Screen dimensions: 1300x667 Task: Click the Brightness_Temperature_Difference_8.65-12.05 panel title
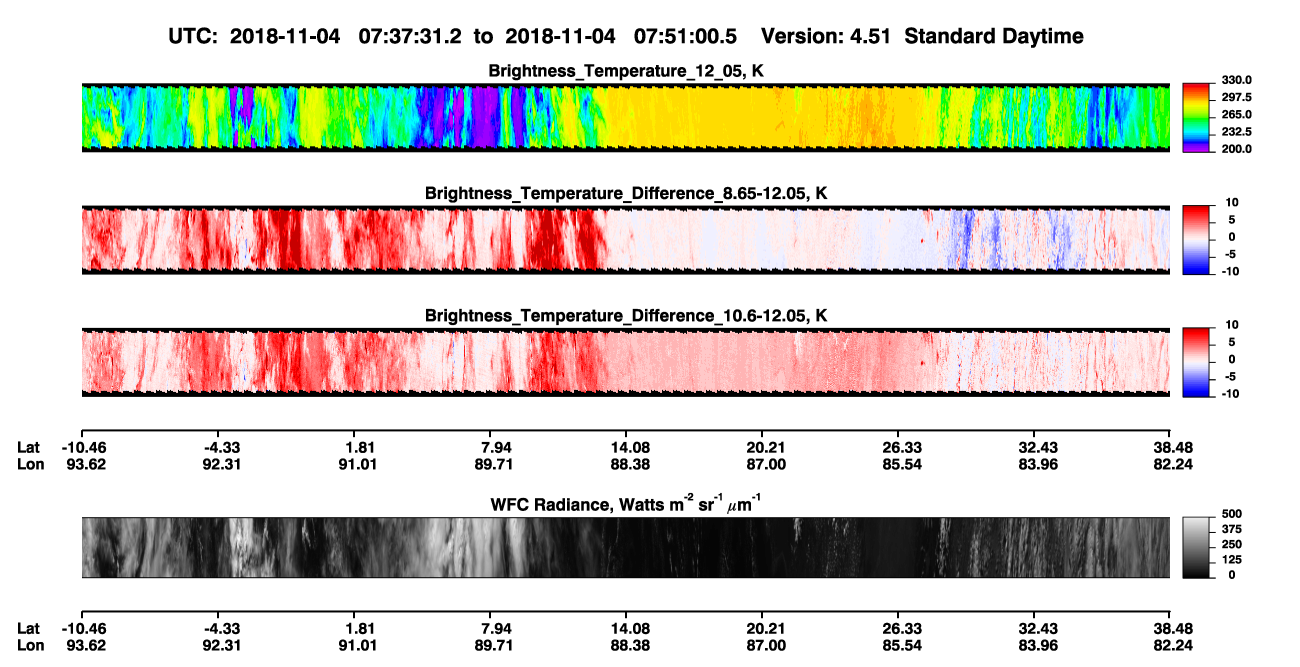coord(626,193)
